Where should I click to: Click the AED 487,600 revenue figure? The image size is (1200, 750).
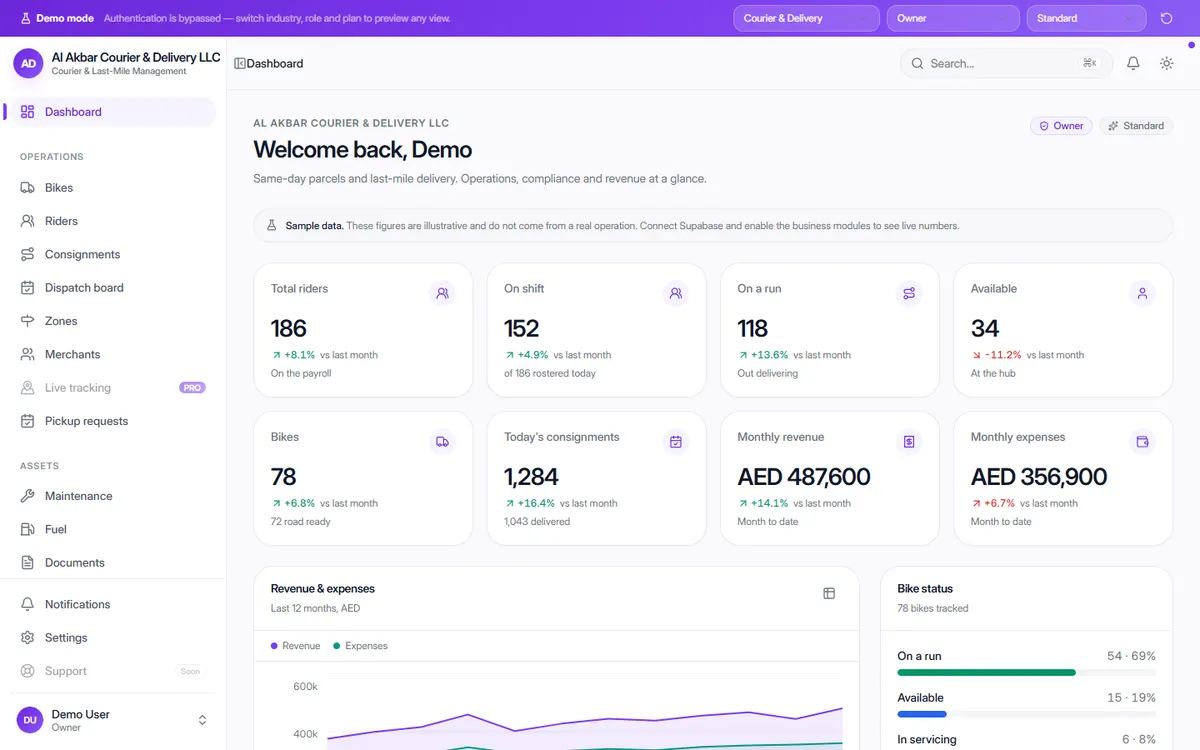pyautogui.click(x=804, y=477)
